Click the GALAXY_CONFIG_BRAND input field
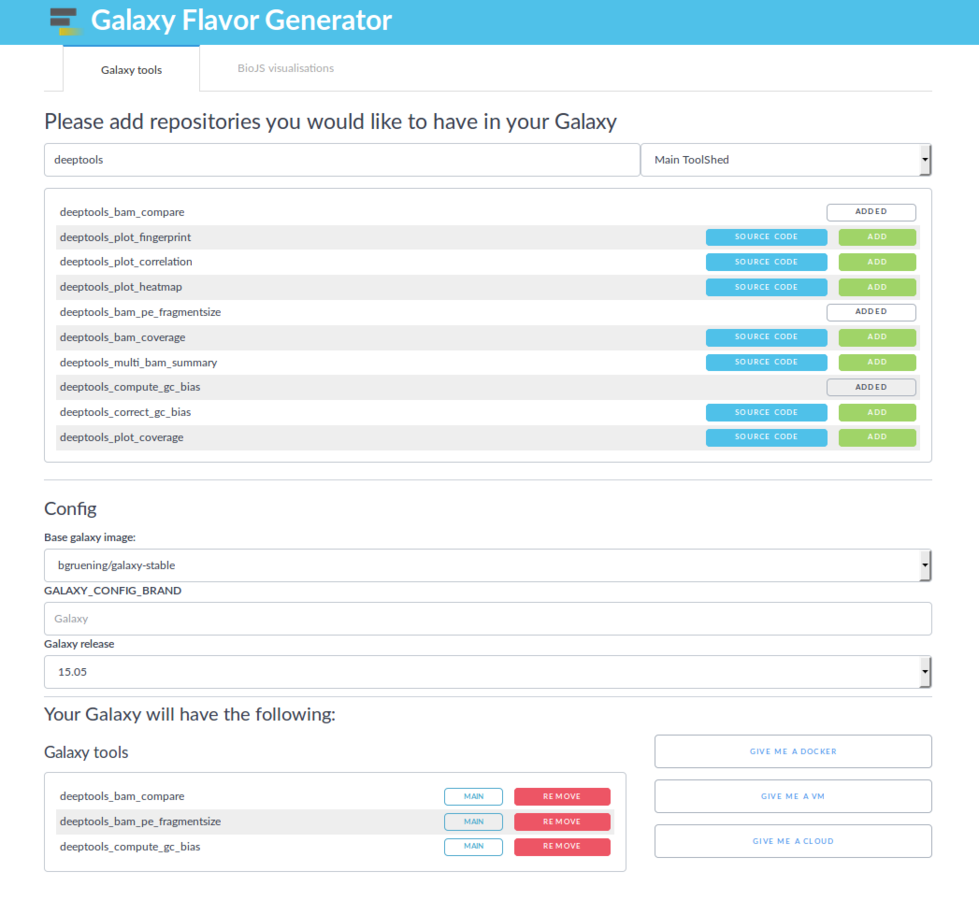 click(x=488, y=619)
